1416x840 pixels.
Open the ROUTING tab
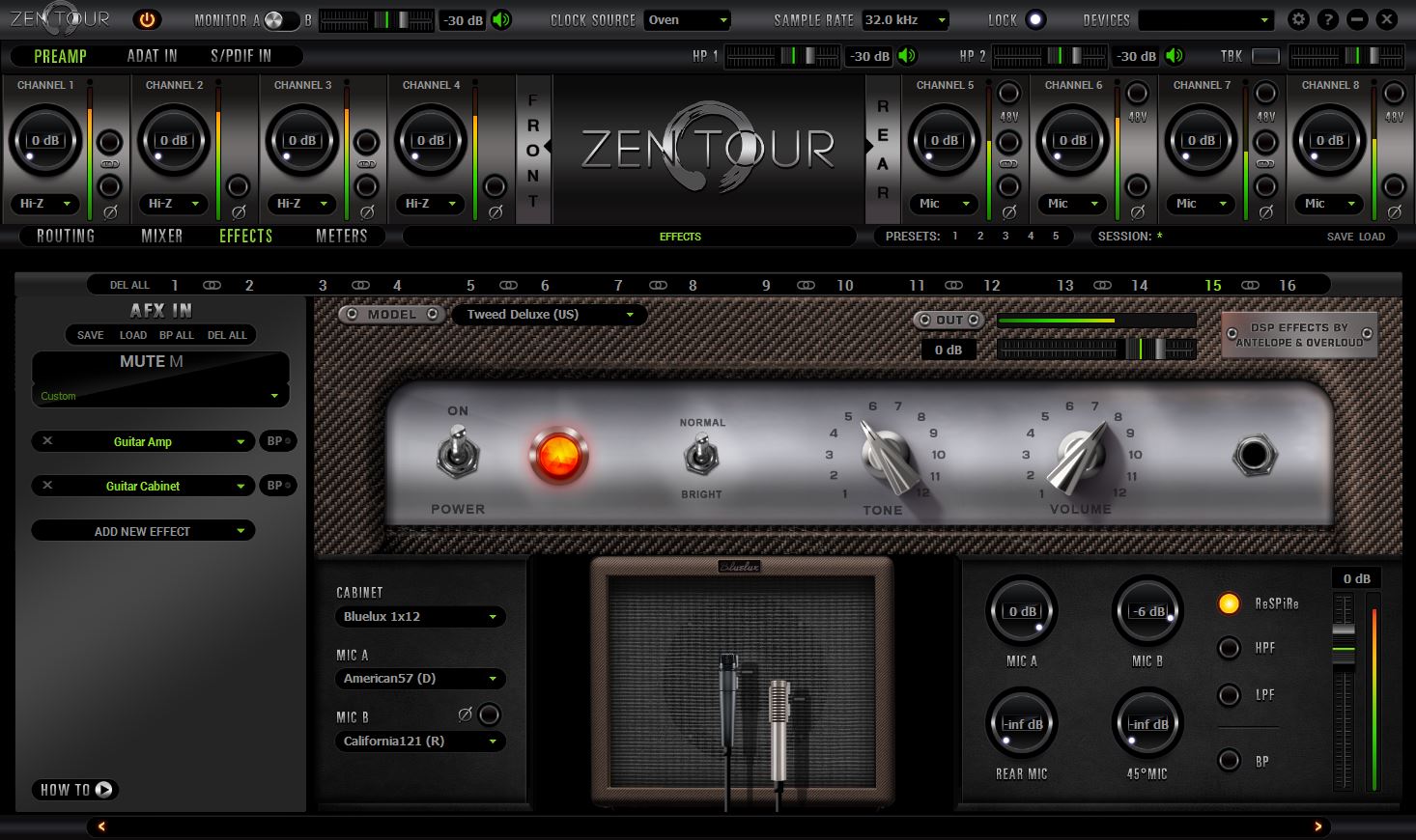click(66, 236)
